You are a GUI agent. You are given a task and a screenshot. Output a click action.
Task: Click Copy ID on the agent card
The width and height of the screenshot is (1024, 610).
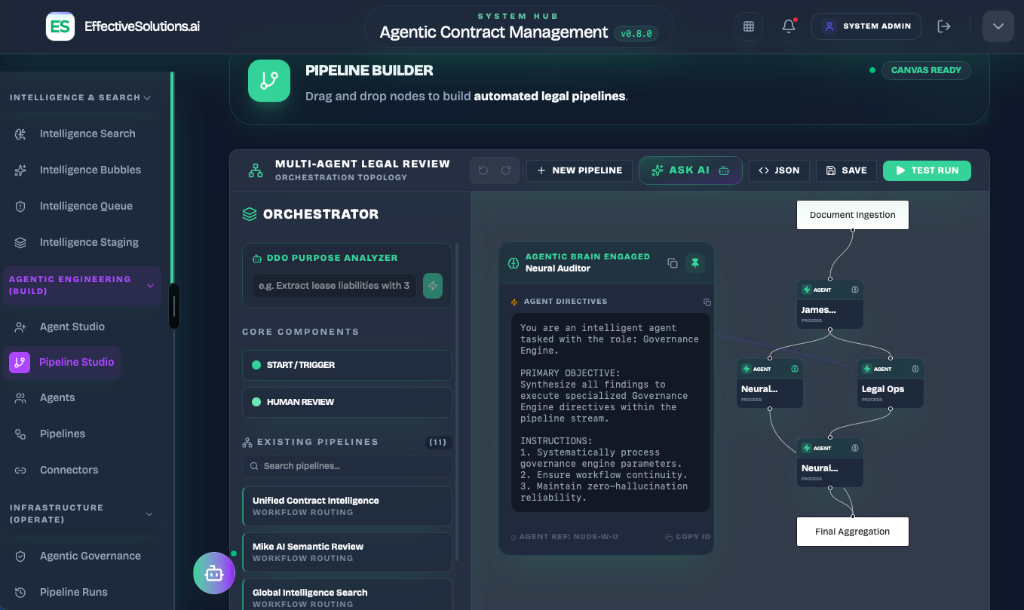[688, 537]
